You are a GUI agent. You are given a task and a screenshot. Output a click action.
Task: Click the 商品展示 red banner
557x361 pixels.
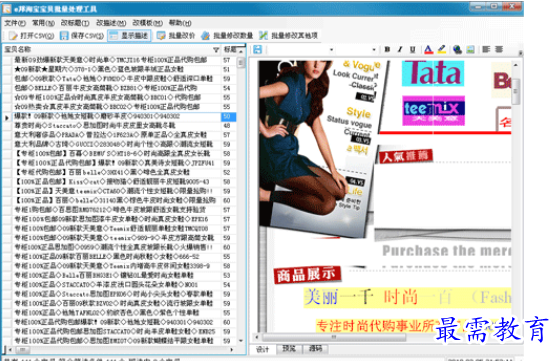pos(307,275)
